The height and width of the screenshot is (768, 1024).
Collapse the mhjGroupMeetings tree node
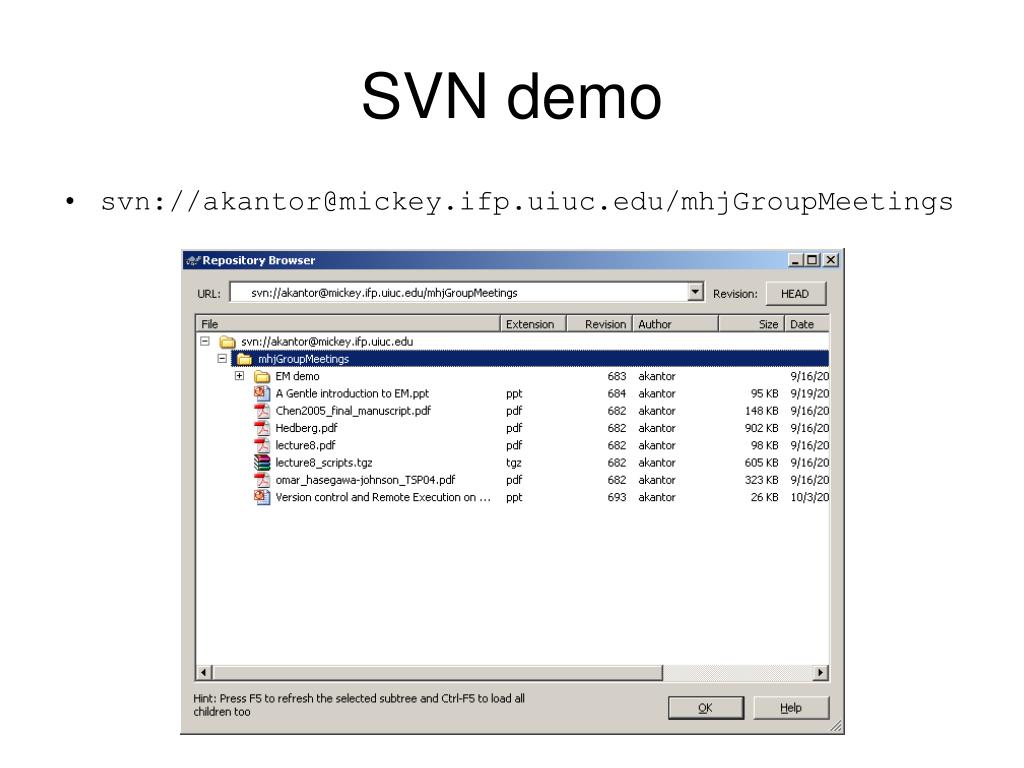coord(222,359)
